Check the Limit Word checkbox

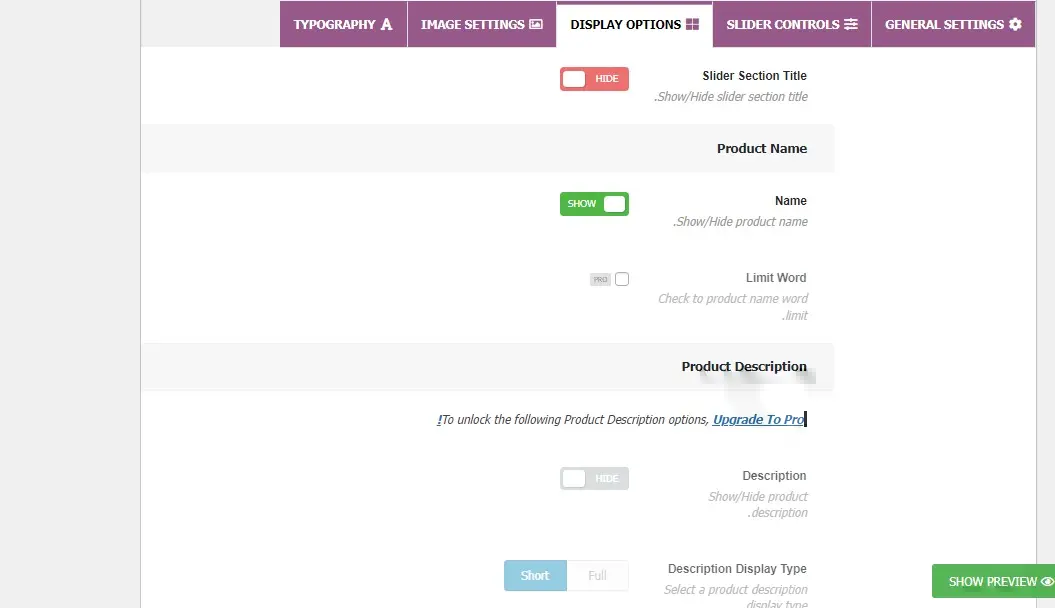pos(622,280)
